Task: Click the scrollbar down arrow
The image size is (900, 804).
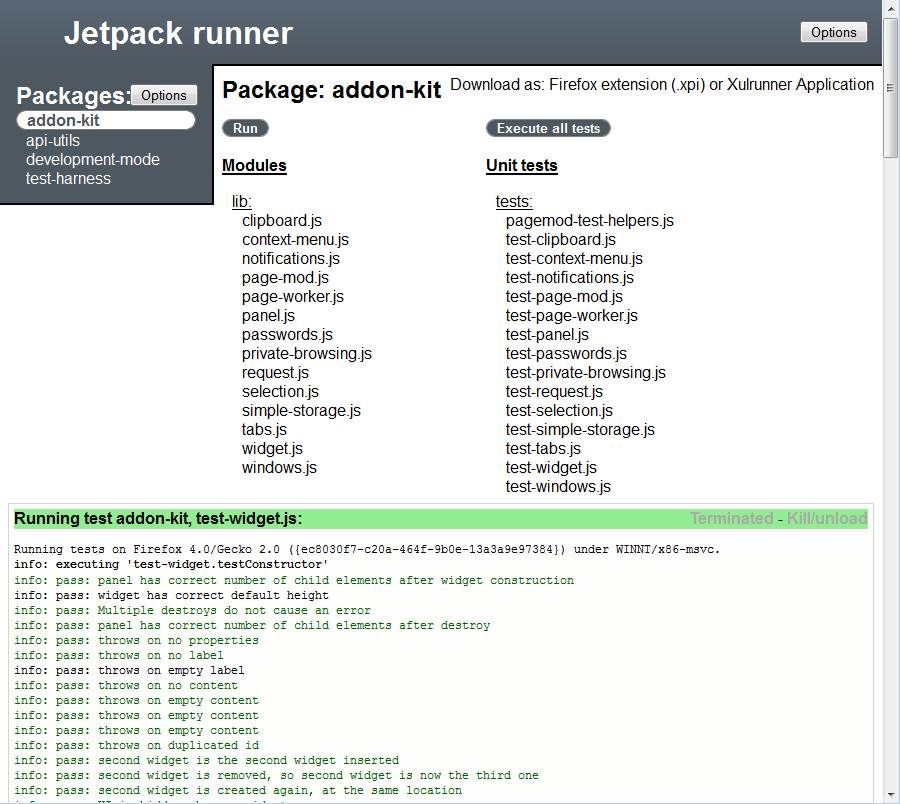Action: (x=891, y=795)
